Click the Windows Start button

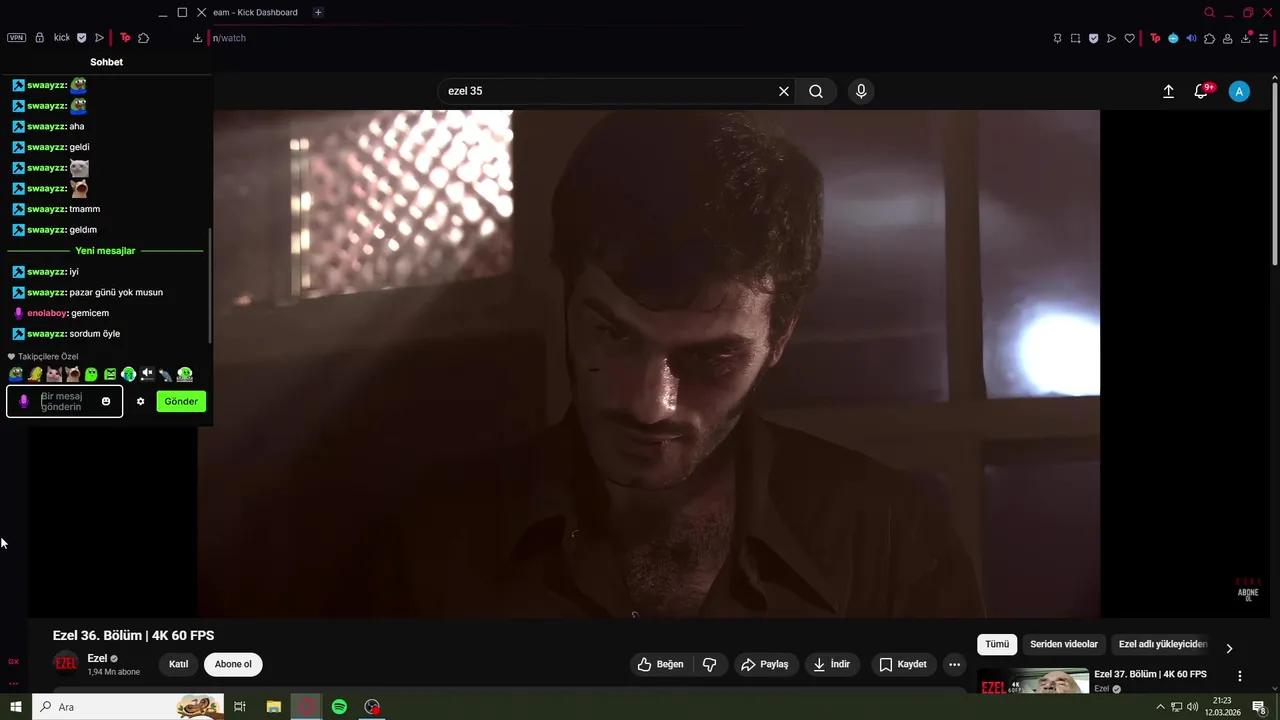click(x=16, y=707)
